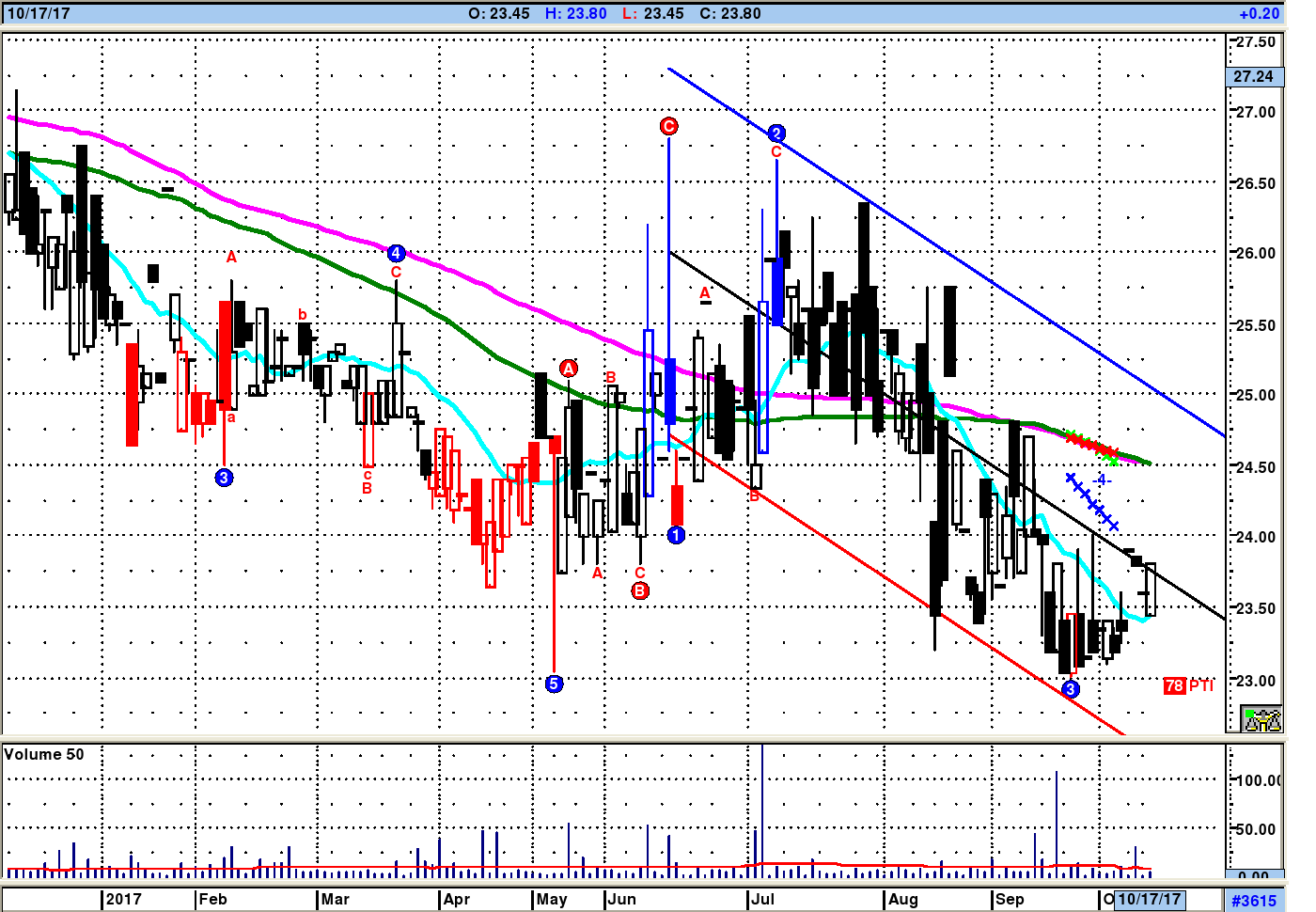Select the 27.24 highlighted price label
This screenshot has width=1316, height=912.
click(1253, 76)
